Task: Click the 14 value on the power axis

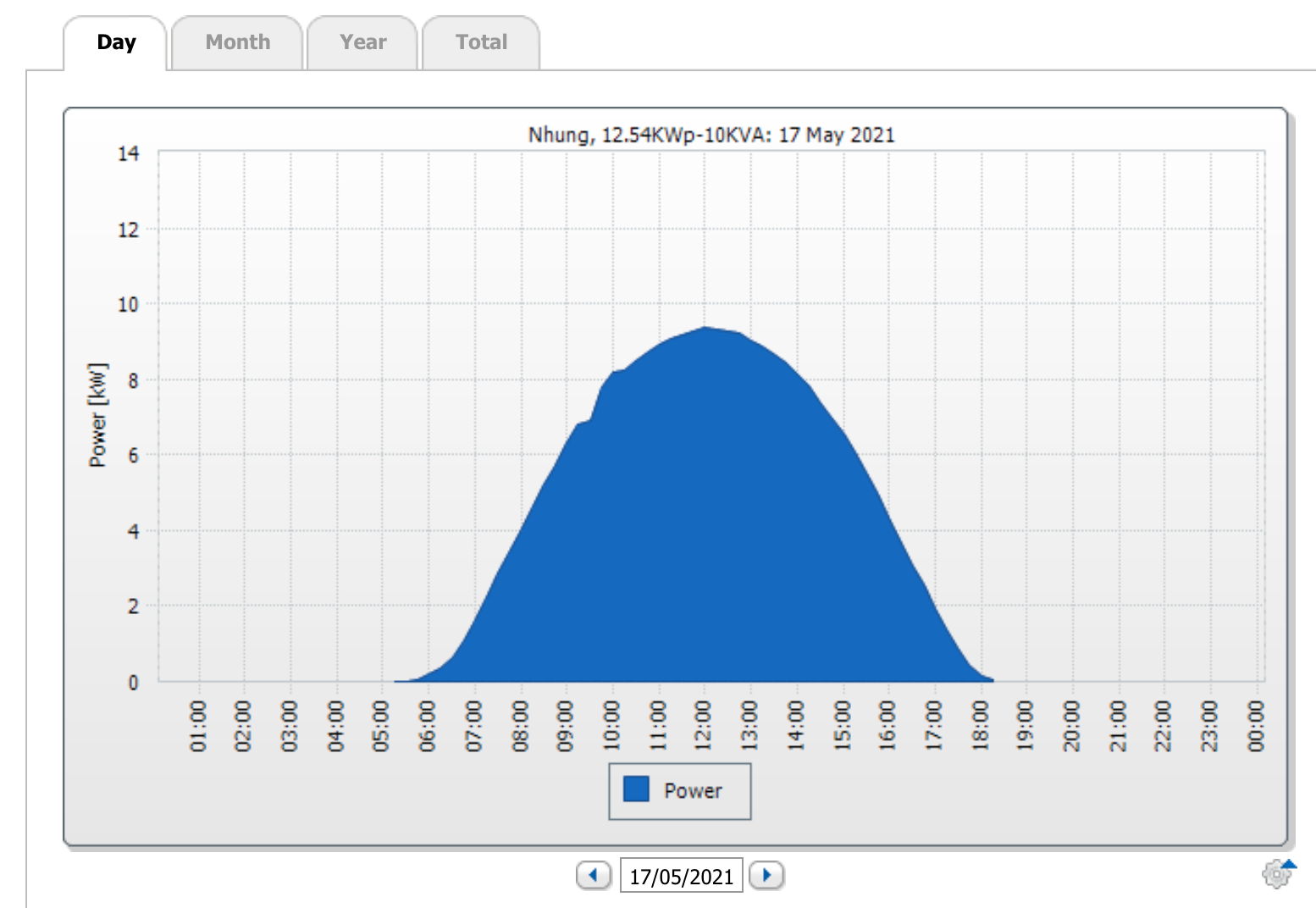Action: (x=128, y=153)
